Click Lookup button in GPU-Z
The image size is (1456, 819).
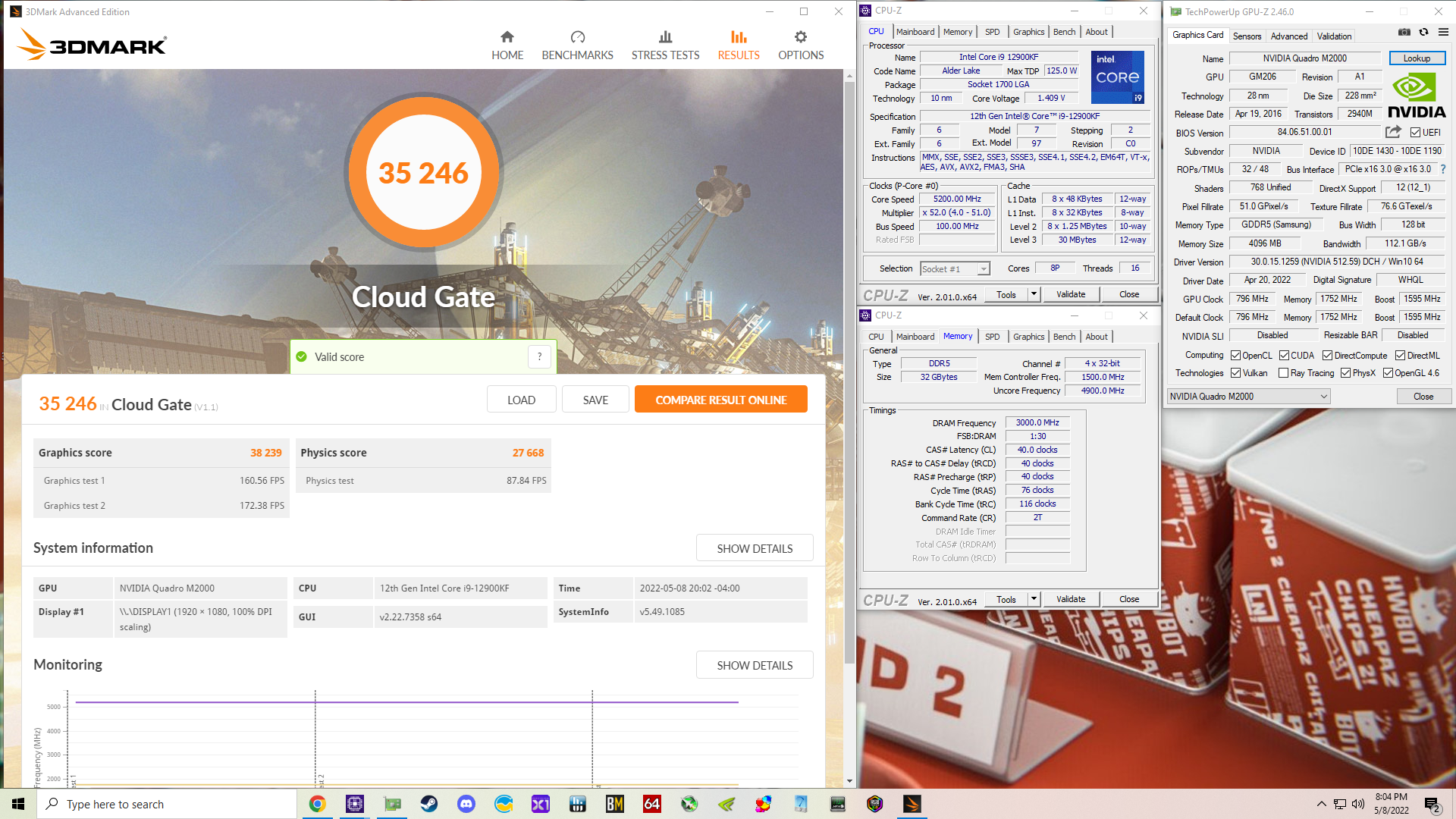coord(1417,58)
